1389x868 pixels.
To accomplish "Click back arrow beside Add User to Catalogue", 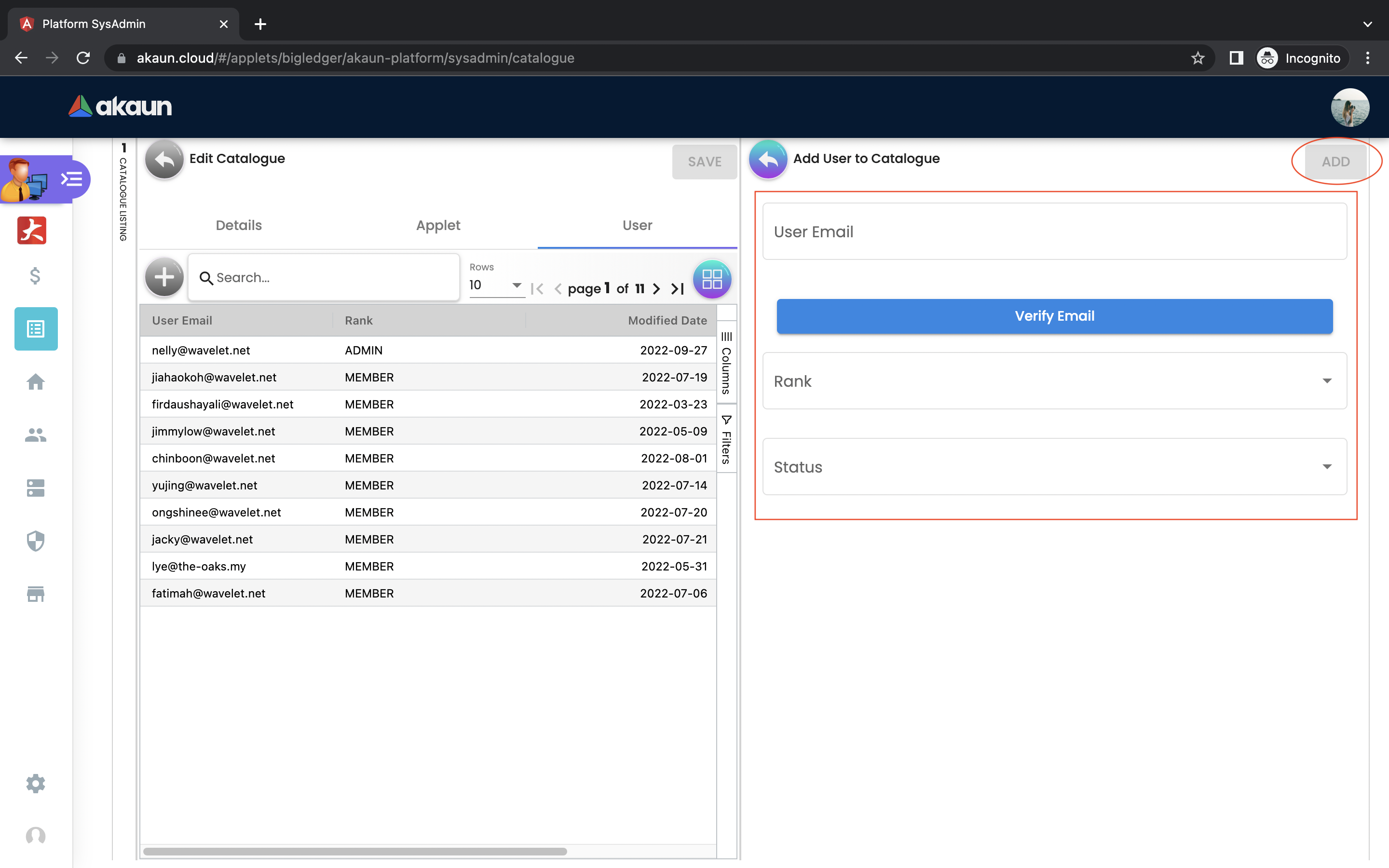I will [x=768, y=160].
